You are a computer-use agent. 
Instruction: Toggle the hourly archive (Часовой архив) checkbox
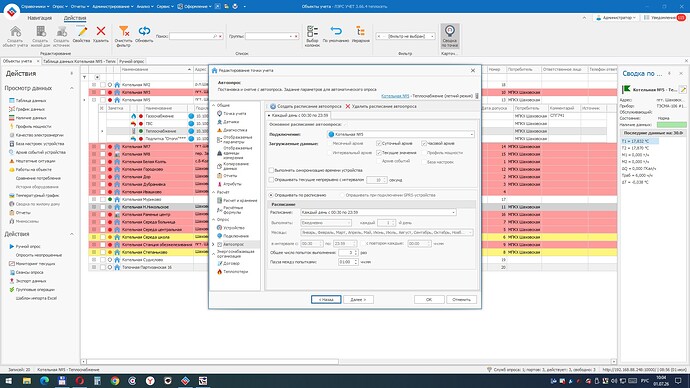pyautogui.click(x=424, y=143)
